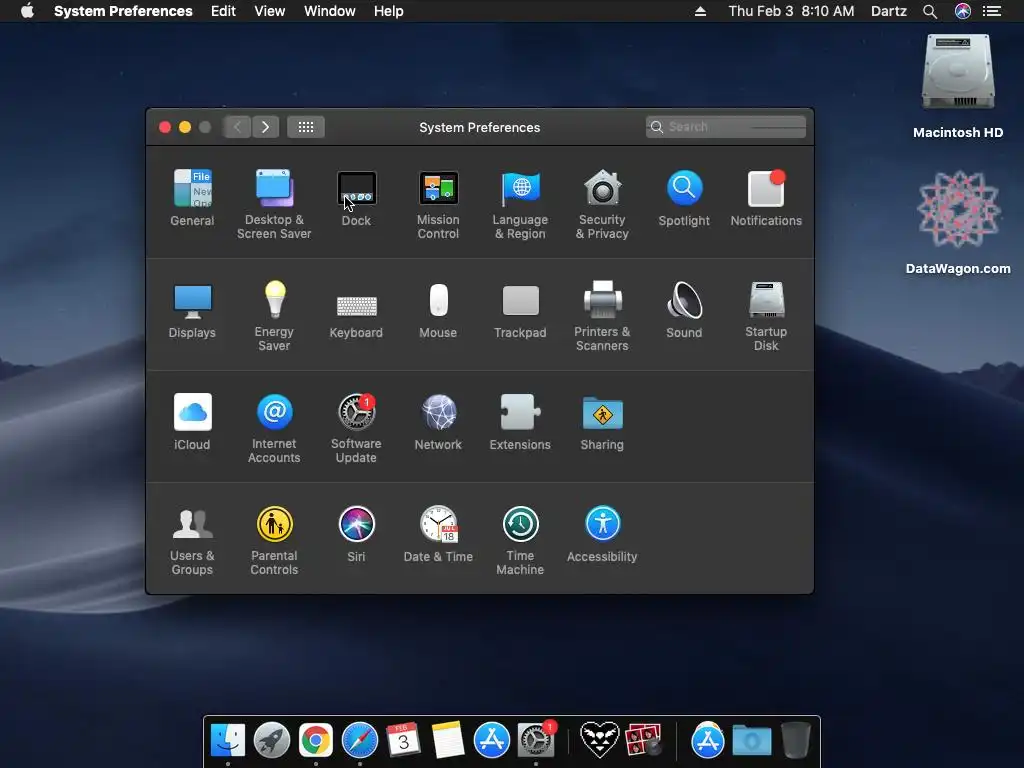
Task: Open the Trash in the Dock
Action: [x=795, y=740]
